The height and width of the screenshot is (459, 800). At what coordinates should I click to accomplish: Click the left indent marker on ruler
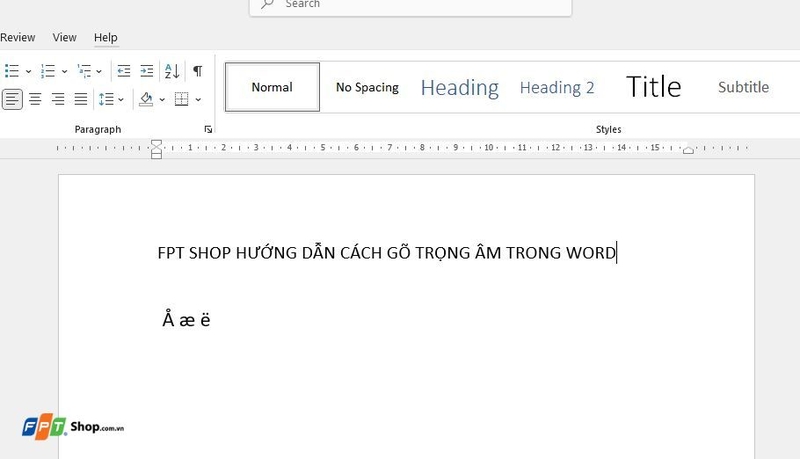[156, 149]
